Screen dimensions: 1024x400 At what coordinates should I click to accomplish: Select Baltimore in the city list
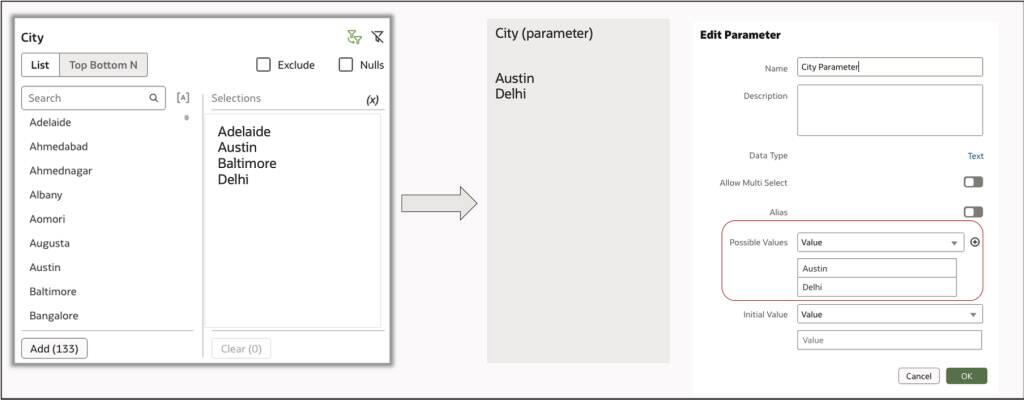tap(53, 292)
